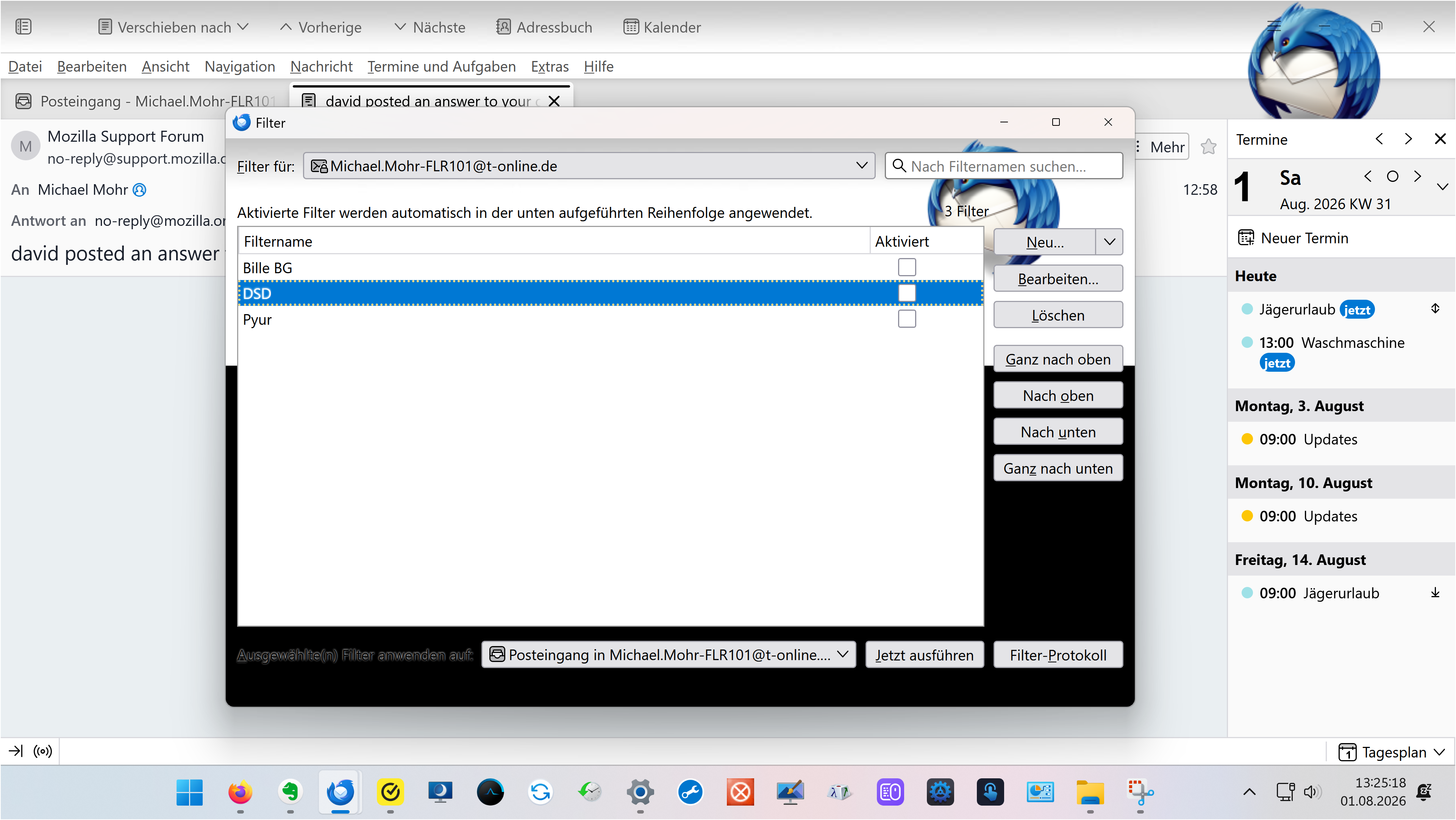This screenshot has height=820, width=1456.
Task: Open Evernote from the taskbar
Action: (290, 792)
